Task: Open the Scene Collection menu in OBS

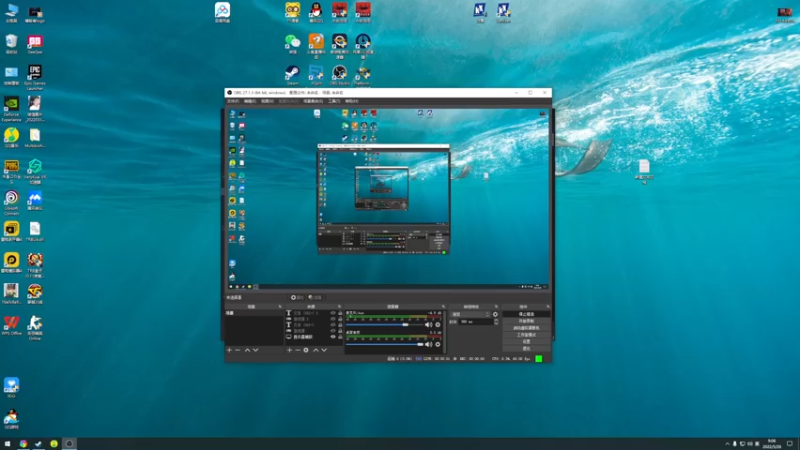Action: 313,101
